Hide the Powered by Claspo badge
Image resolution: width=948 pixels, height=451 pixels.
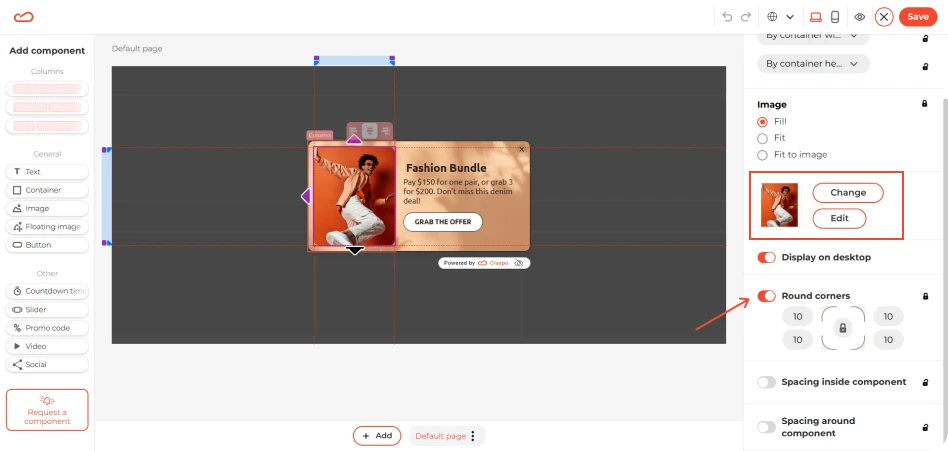pos(519,263)
